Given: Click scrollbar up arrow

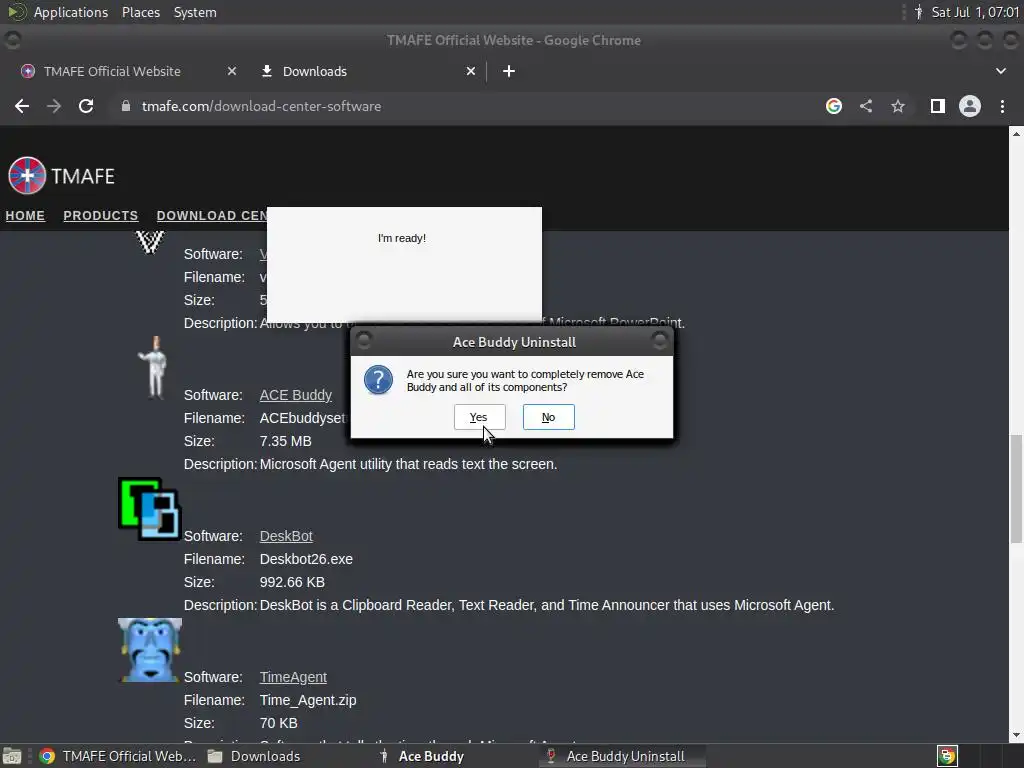Looking at the screenshot, I should pos(1016,133).
